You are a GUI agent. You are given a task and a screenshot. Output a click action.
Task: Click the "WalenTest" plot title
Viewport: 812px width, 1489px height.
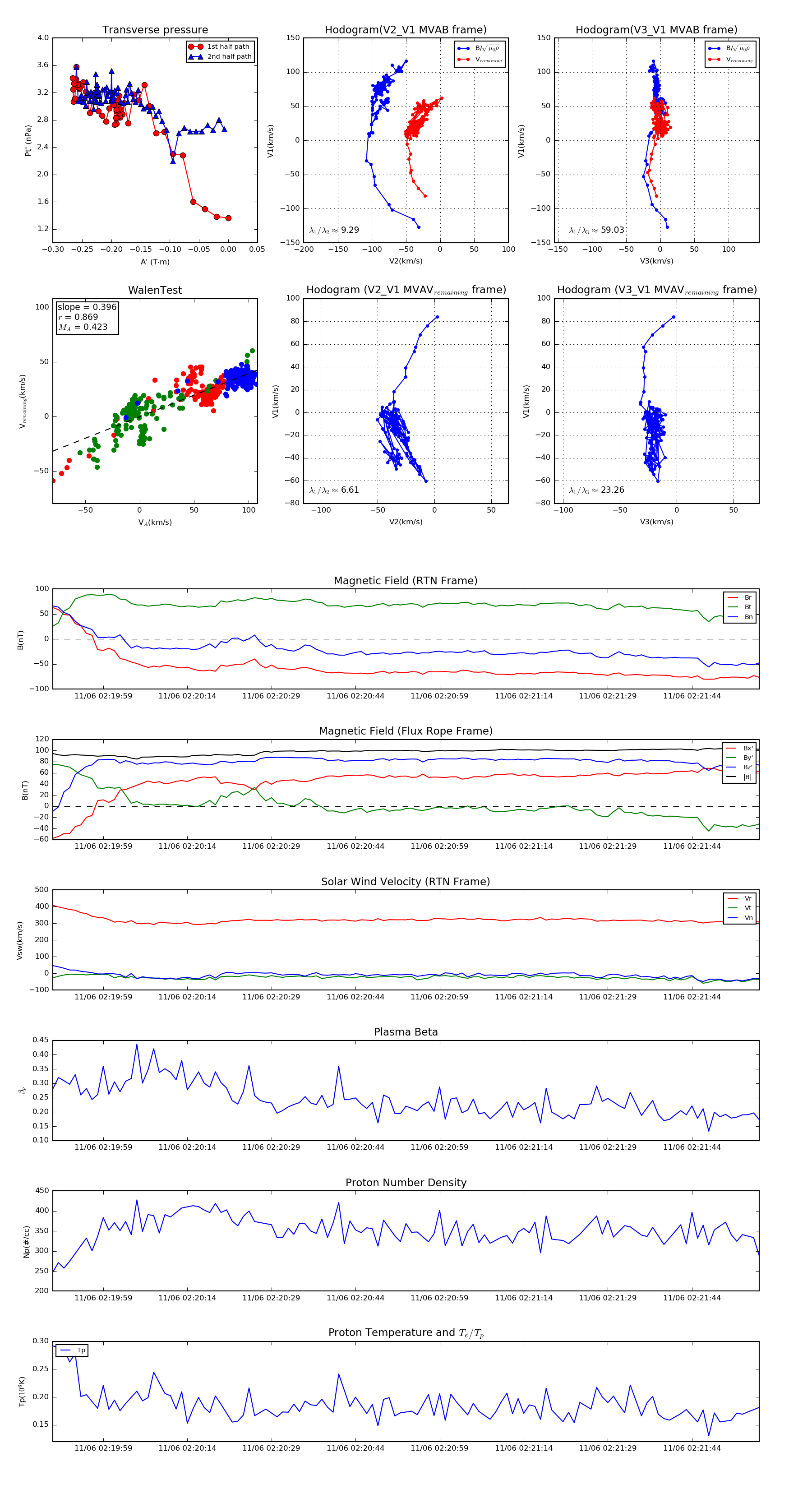click(x=155, y=290)
